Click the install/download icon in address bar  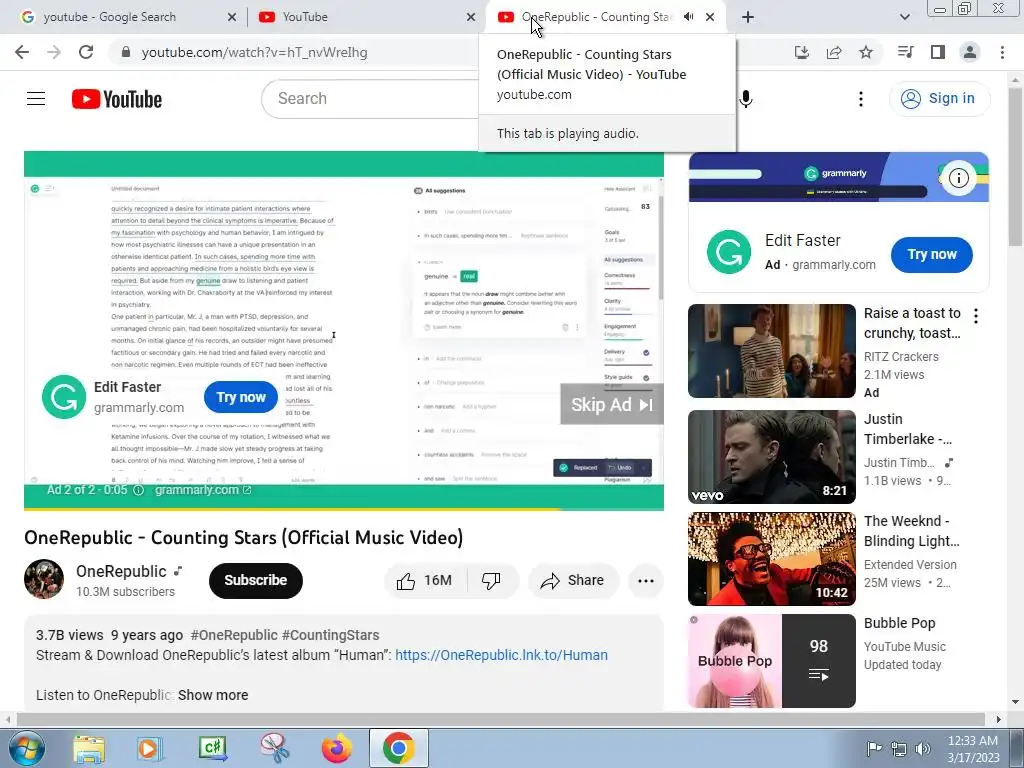[802, 52]
